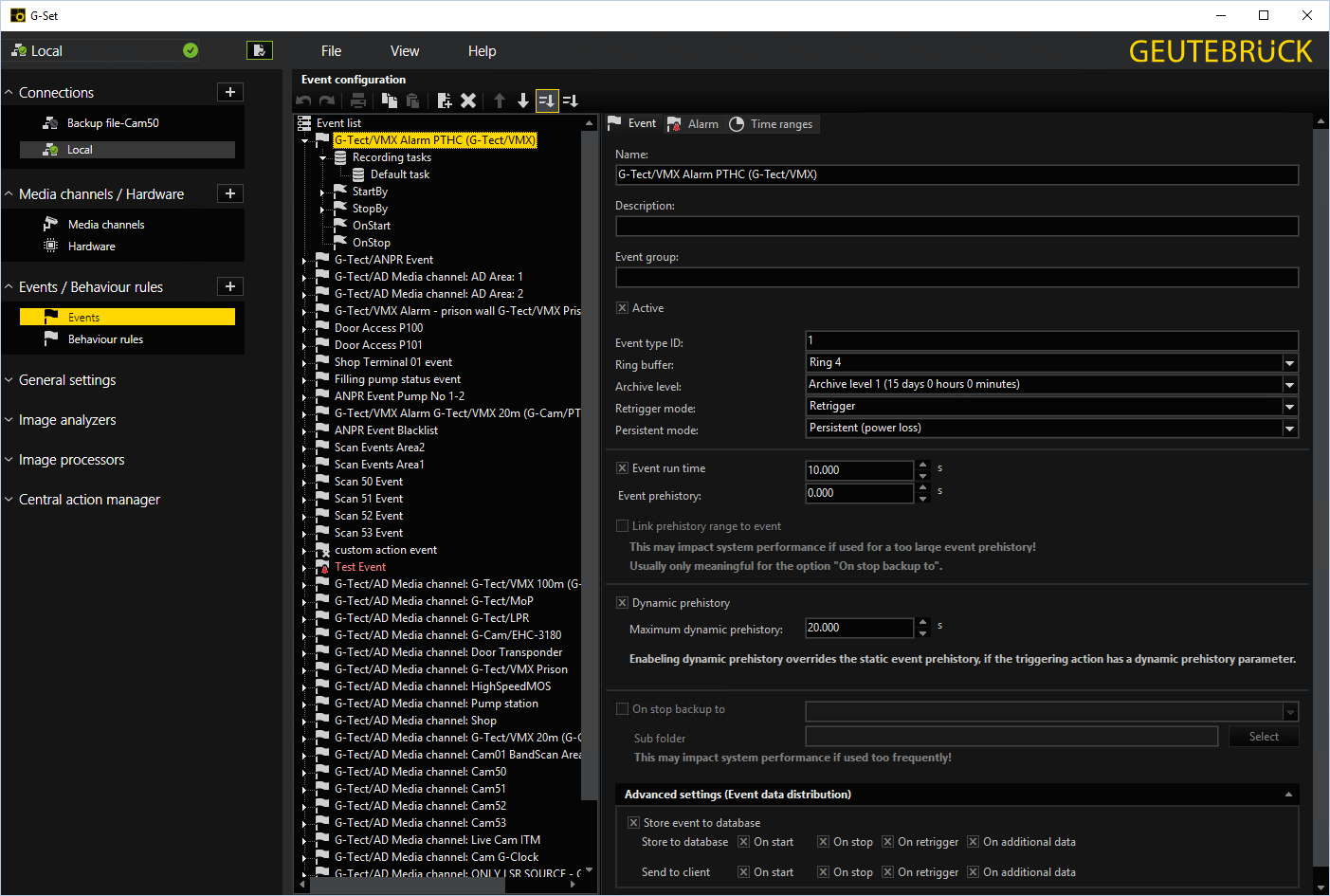The height and width of the screenshot is (896, 1330).
Task: Click the Description input field
Action: click(x=957, y=226)
